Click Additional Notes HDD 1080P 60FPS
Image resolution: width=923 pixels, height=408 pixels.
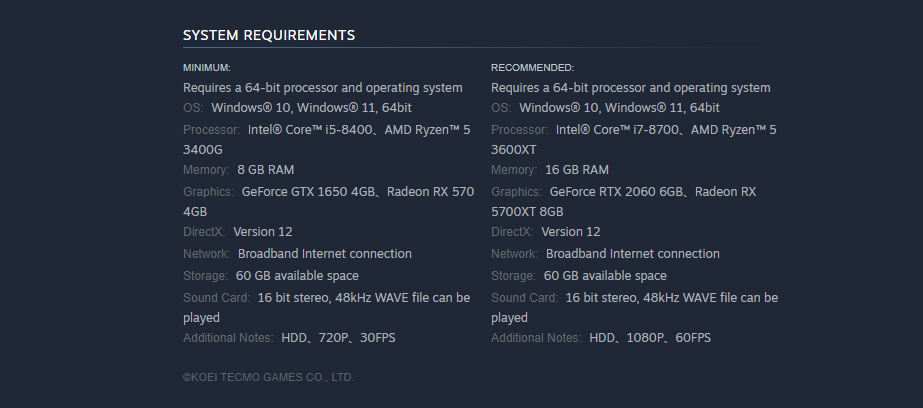[601, 338]
